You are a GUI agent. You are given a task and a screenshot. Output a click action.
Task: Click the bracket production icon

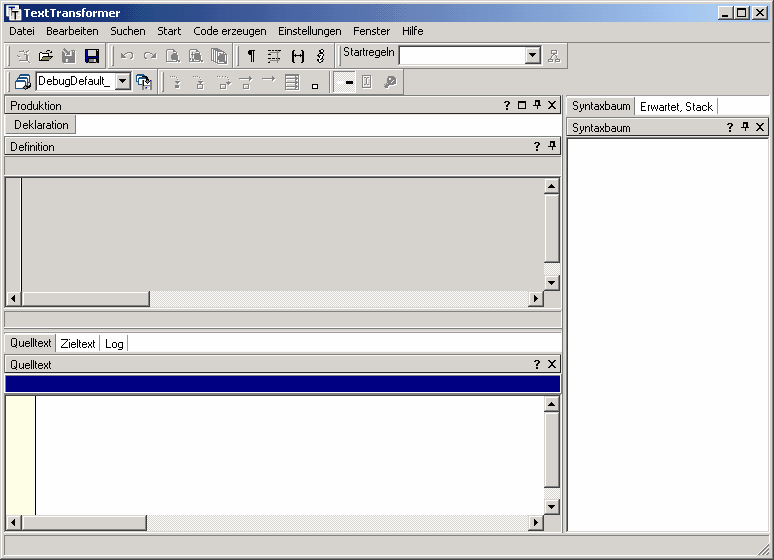point(298,56)
